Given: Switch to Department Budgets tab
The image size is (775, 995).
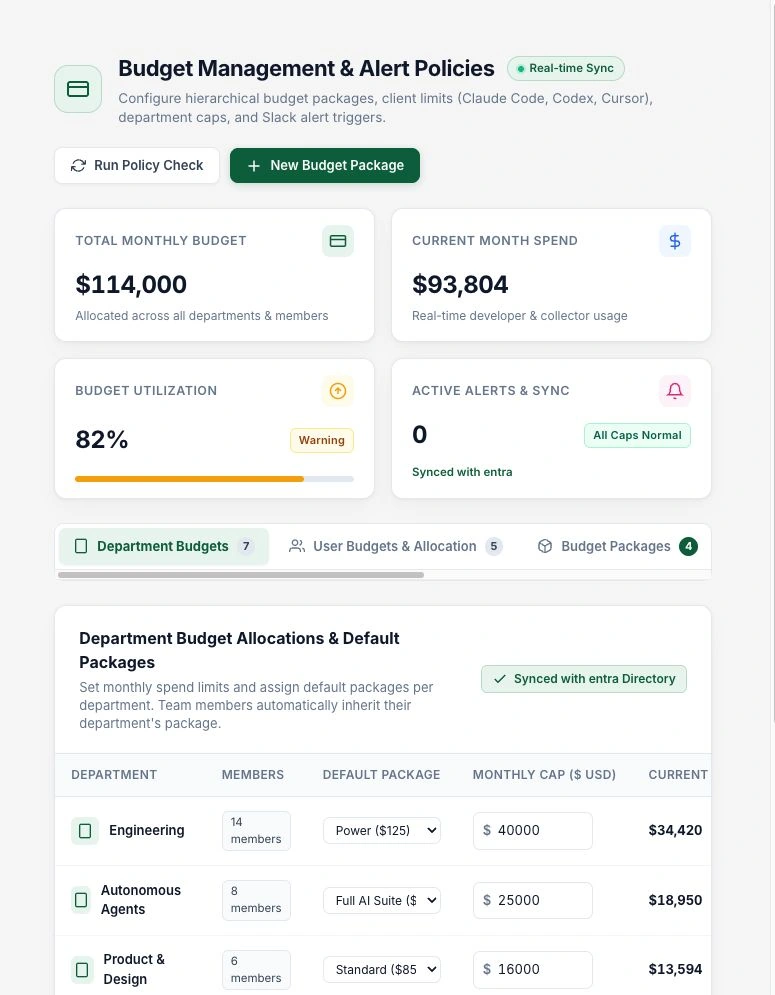Looking at the screenshot, I should 164,546.
